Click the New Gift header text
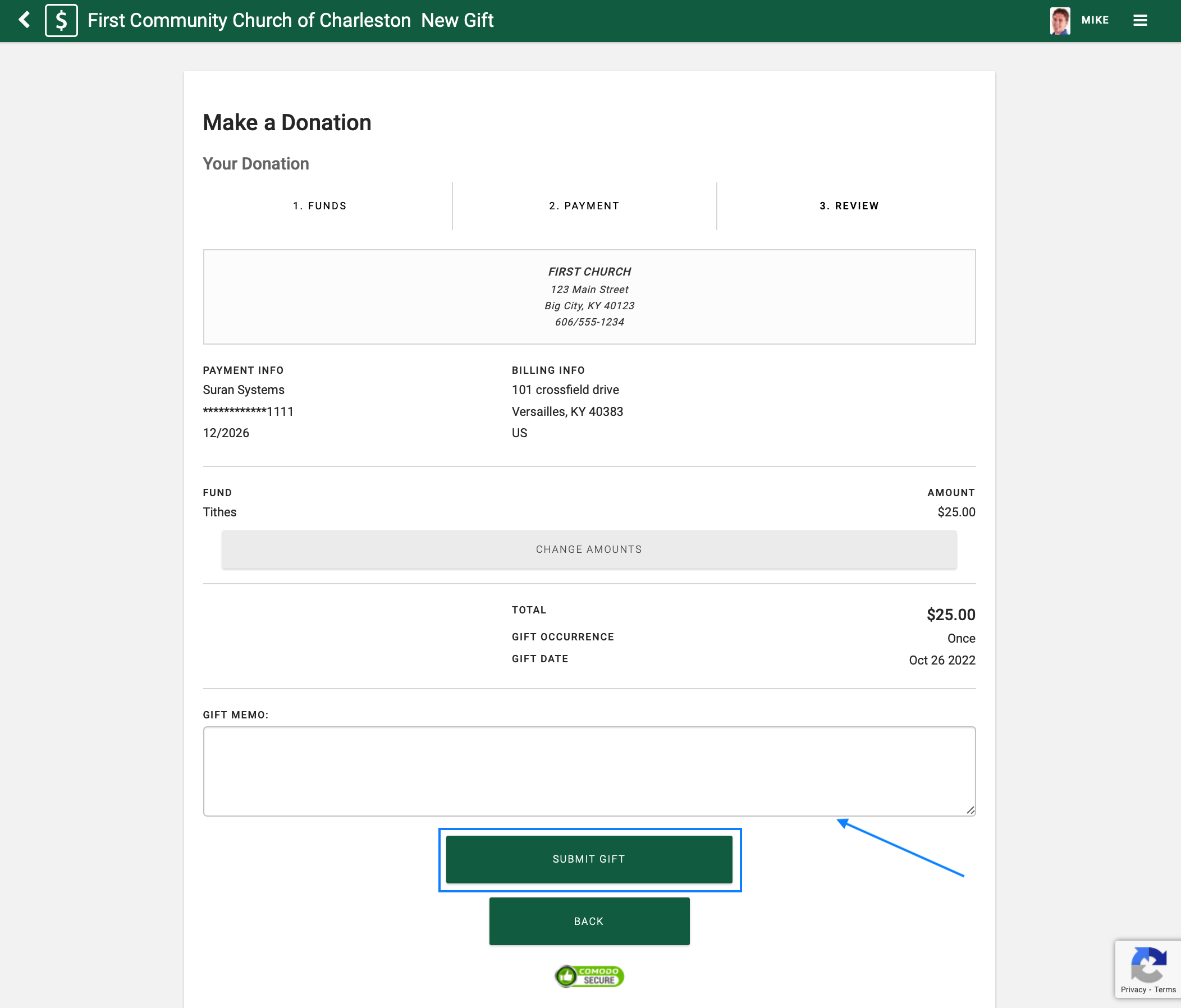This screenshot has width=1181, height=1008. [x=457, y=21]
